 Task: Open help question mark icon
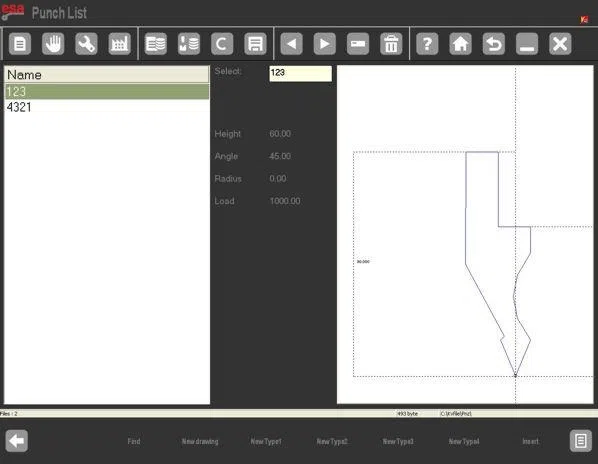pyautogui.click(x=427, y=44)
